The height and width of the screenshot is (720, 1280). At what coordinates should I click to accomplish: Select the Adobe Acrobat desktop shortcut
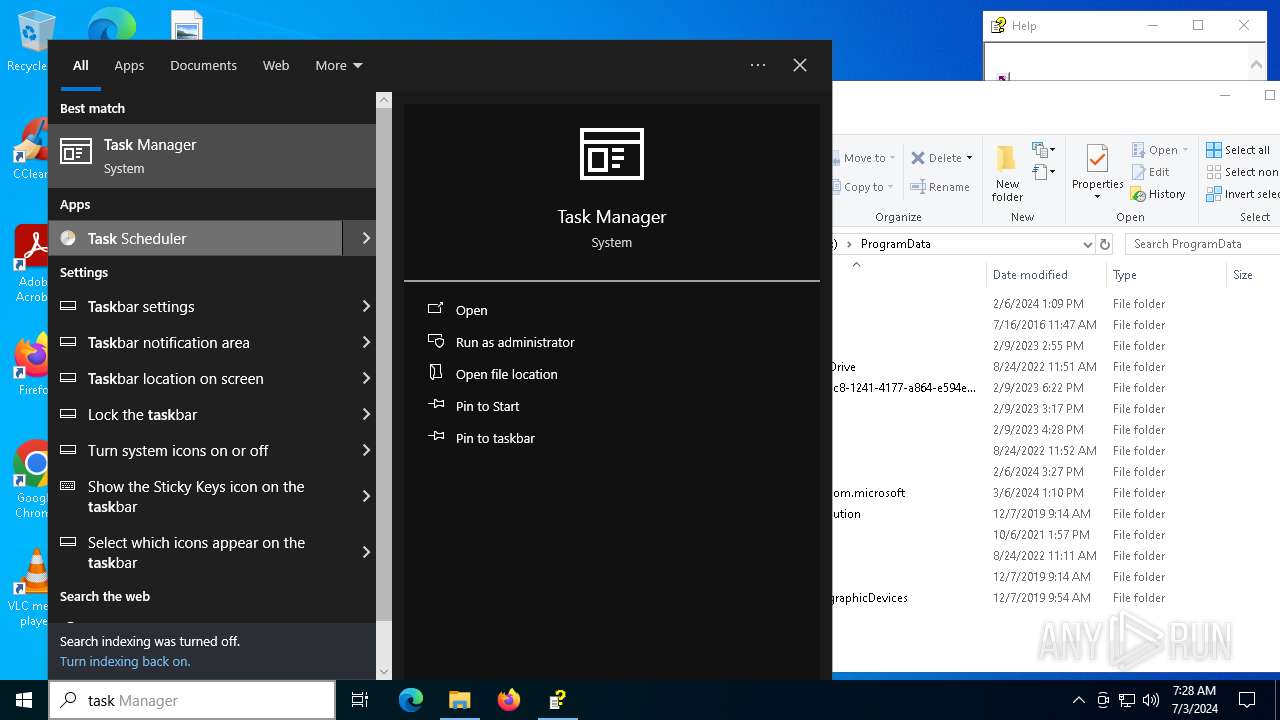(x=30, y=264)
